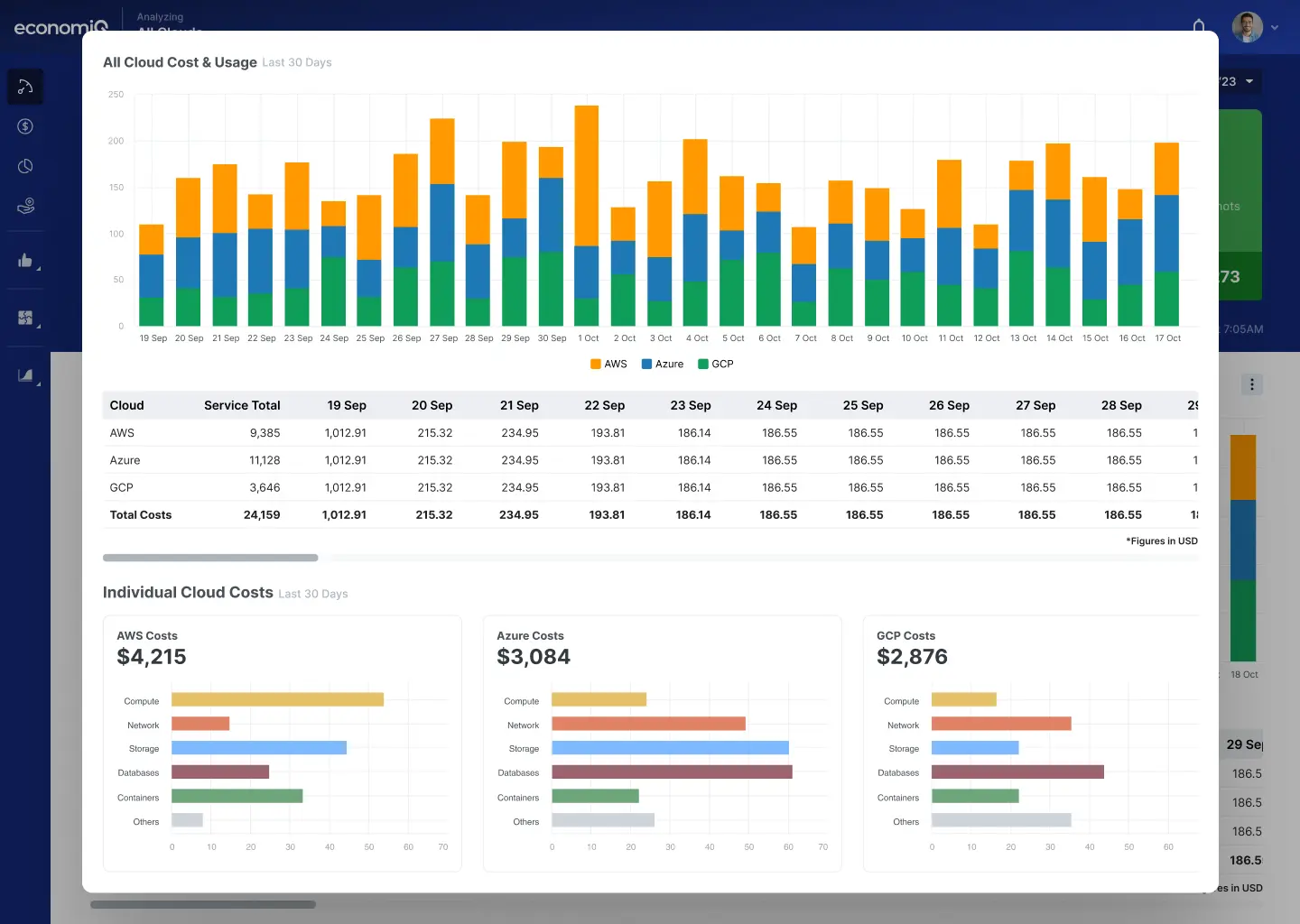This screenshot has height=924, width=1300.
Task: Click the Individual Cloud Costs heading
Action: (x=188, y=592)
